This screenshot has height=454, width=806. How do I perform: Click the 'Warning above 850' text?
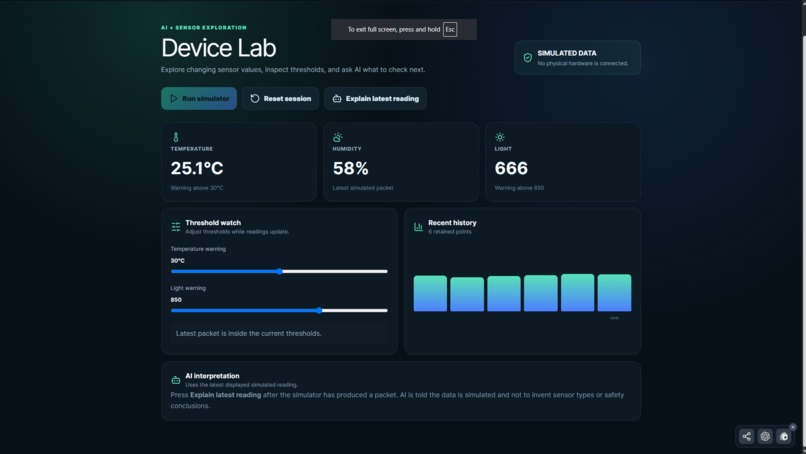tap(519, 188)
